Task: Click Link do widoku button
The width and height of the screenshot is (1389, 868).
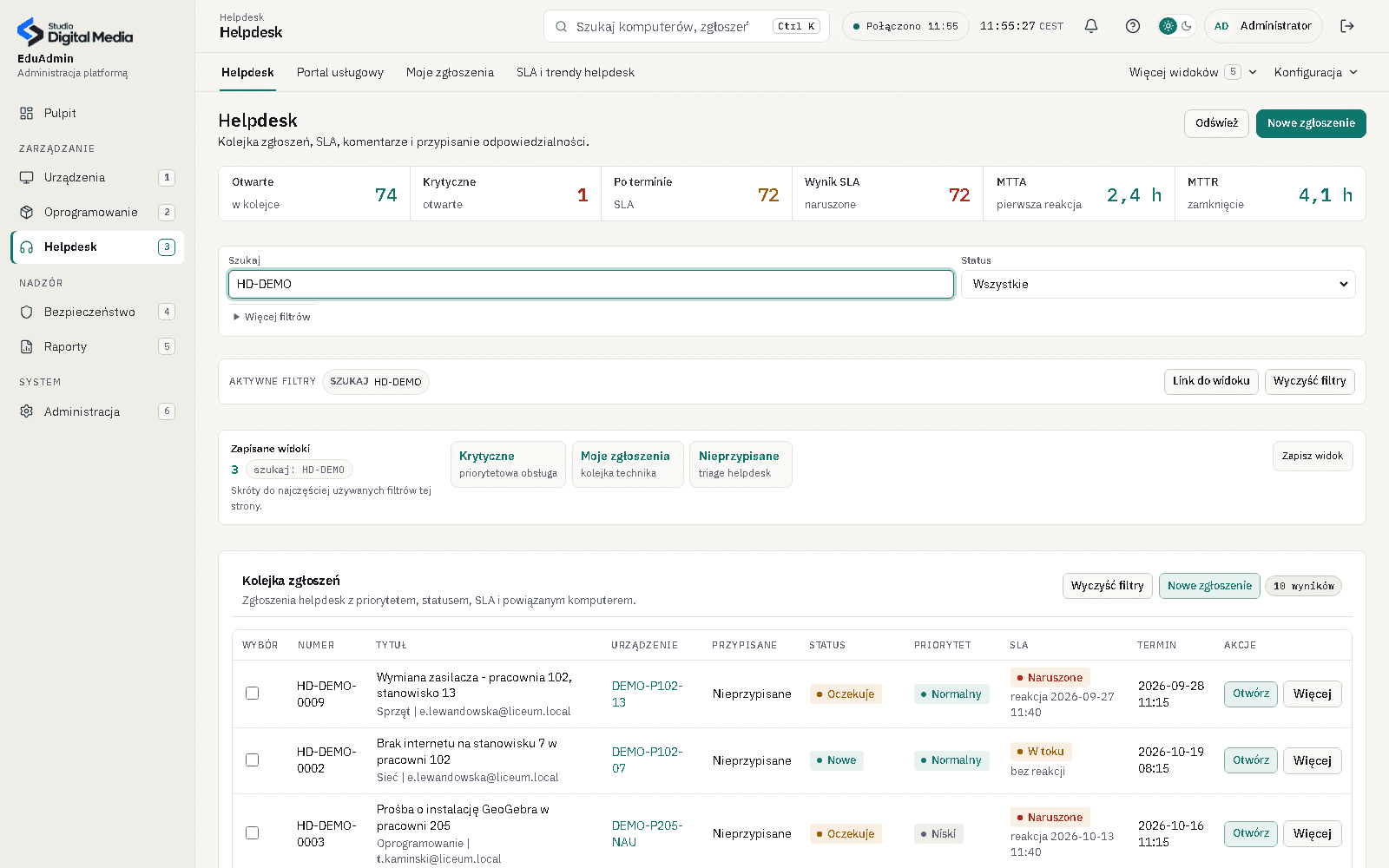Action: pyautogui.click(x=1211, y=381)
